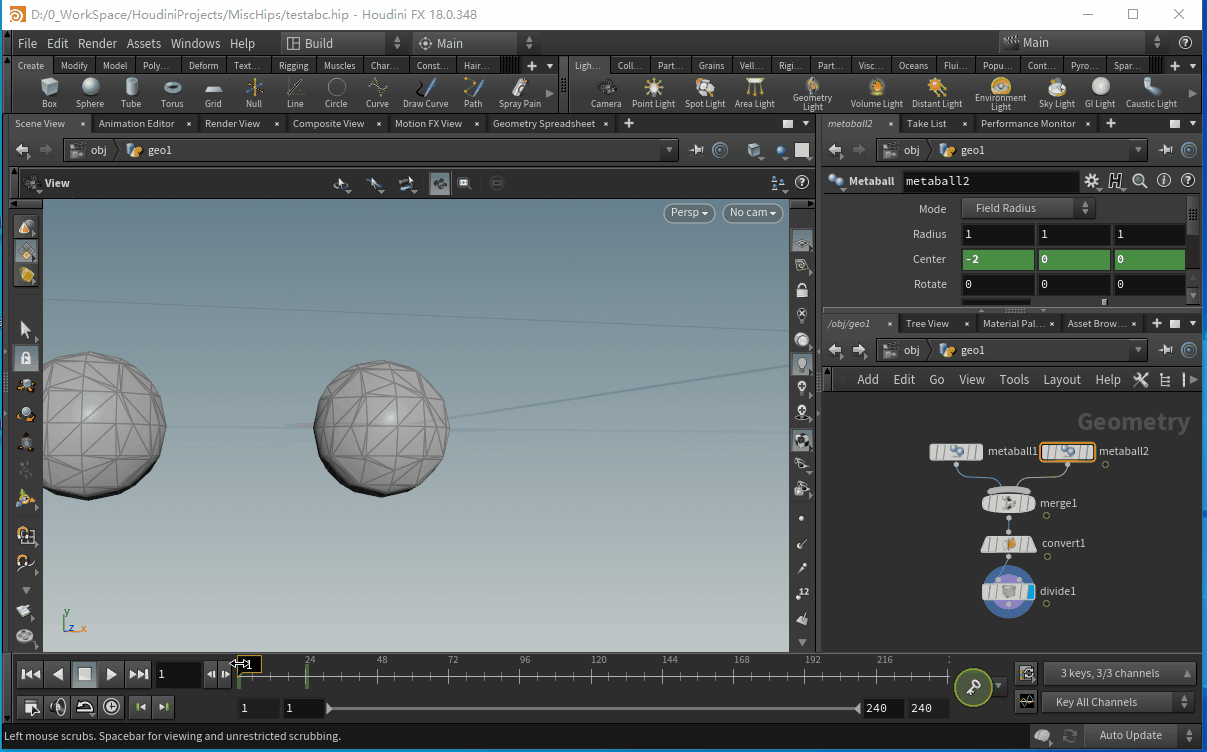Image resolution: width=1207 pixels, height=752 pixels.
Task: Click the Center X field value -2
Action: point(997,260)
